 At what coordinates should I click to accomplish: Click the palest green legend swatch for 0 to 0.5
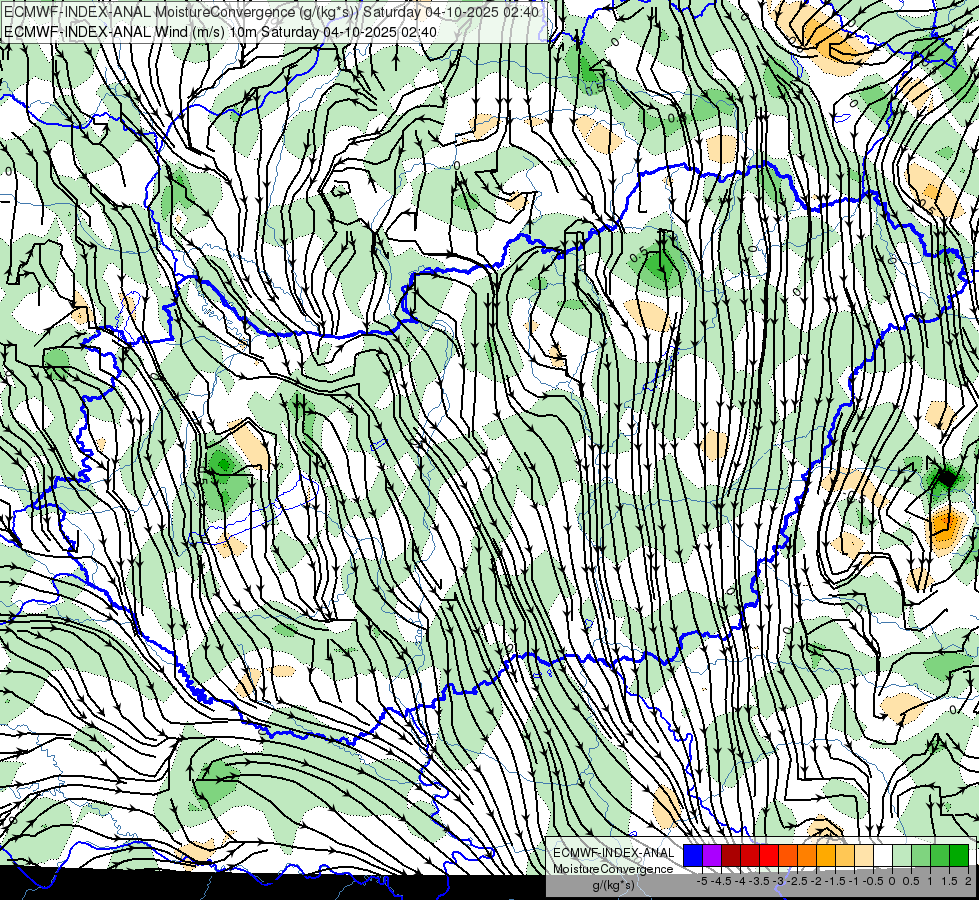pos(902,855)
